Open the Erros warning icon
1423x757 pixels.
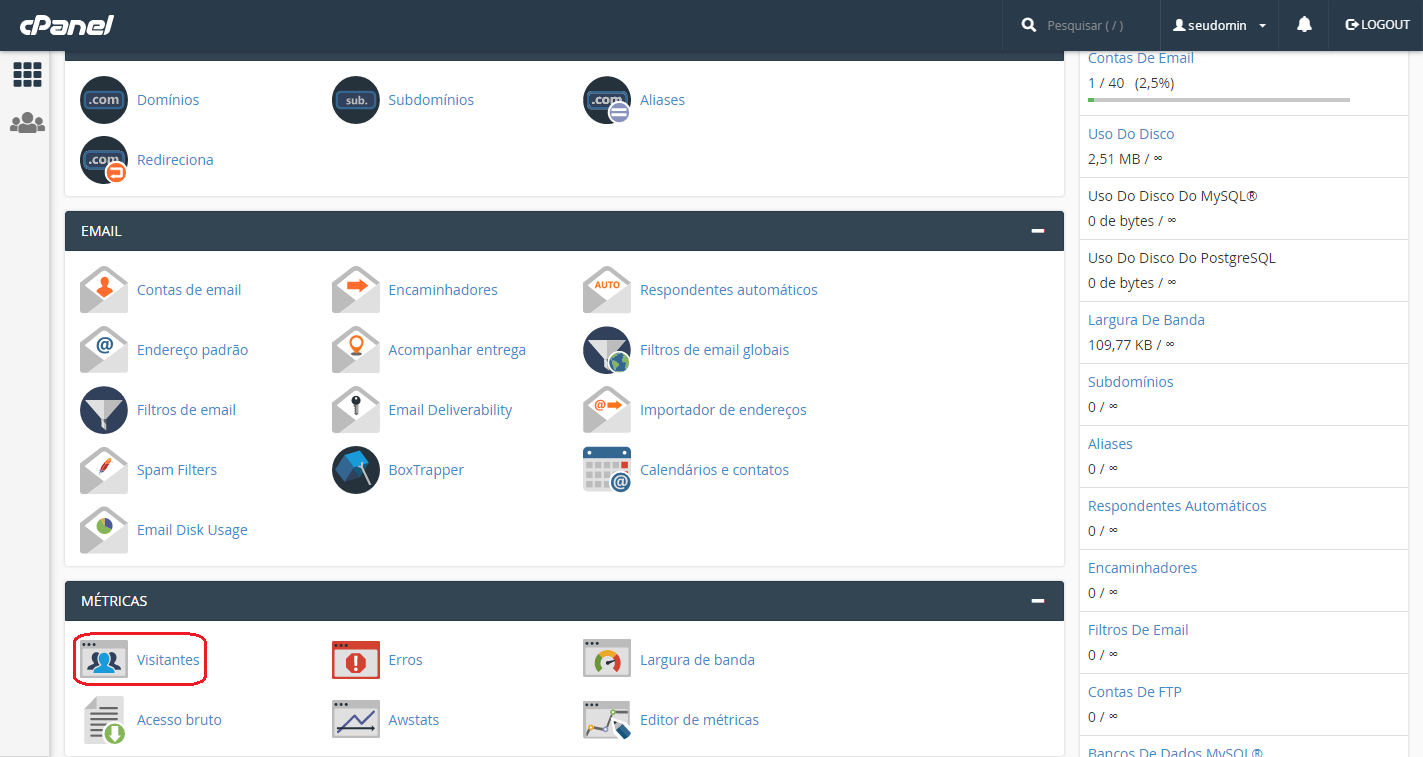[356, 660]
